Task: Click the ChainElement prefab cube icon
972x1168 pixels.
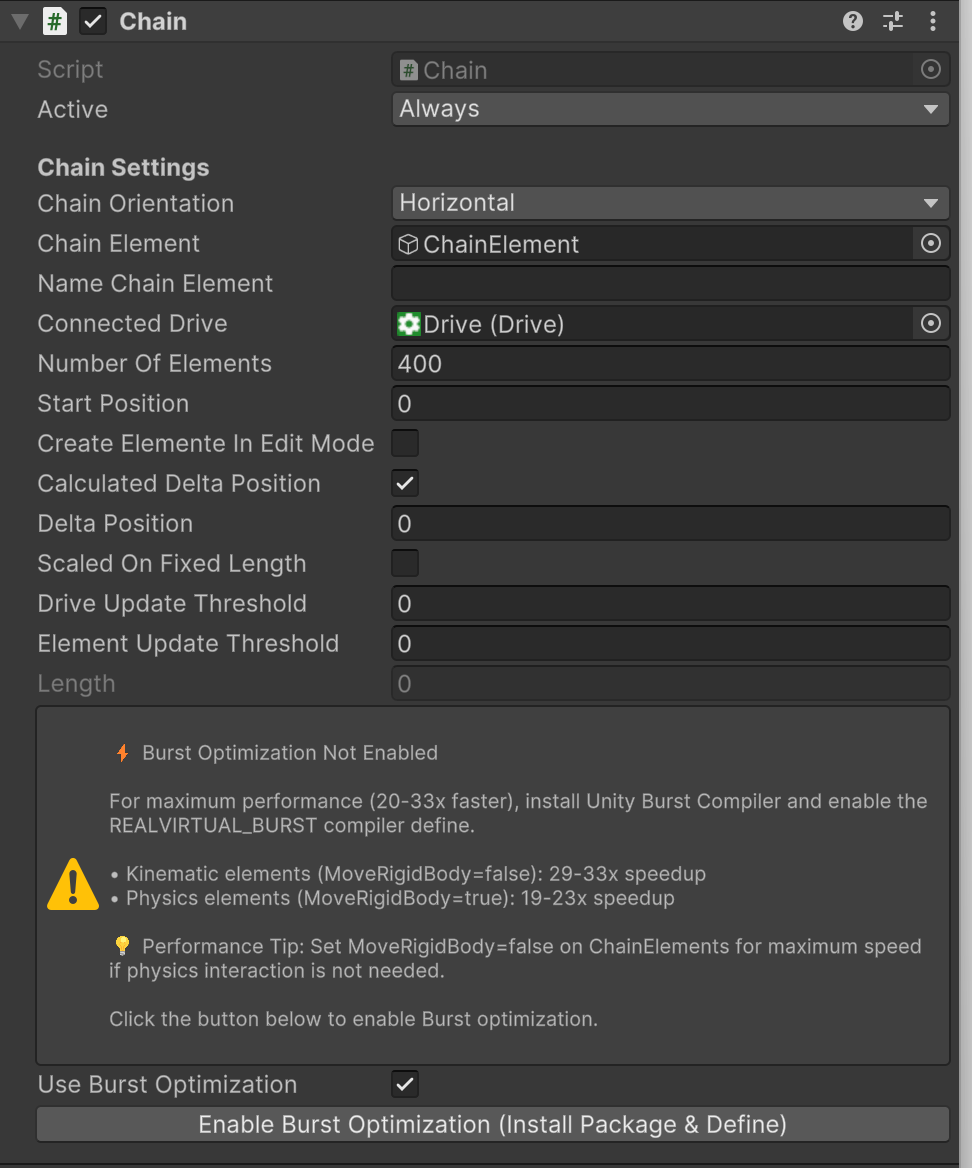Action: click(408, 244)
